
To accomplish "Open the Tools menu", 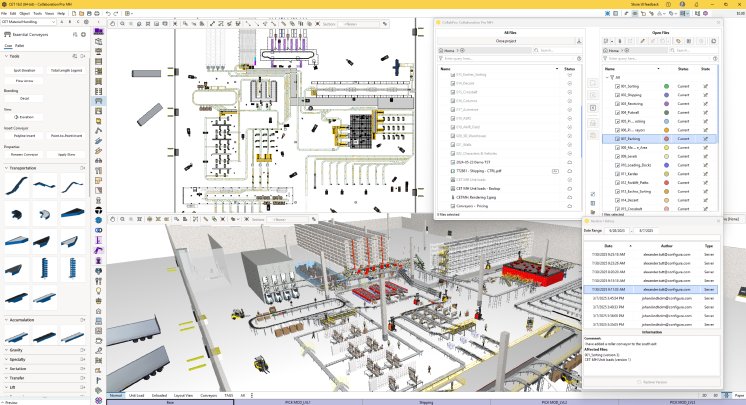I will point(35,13).
